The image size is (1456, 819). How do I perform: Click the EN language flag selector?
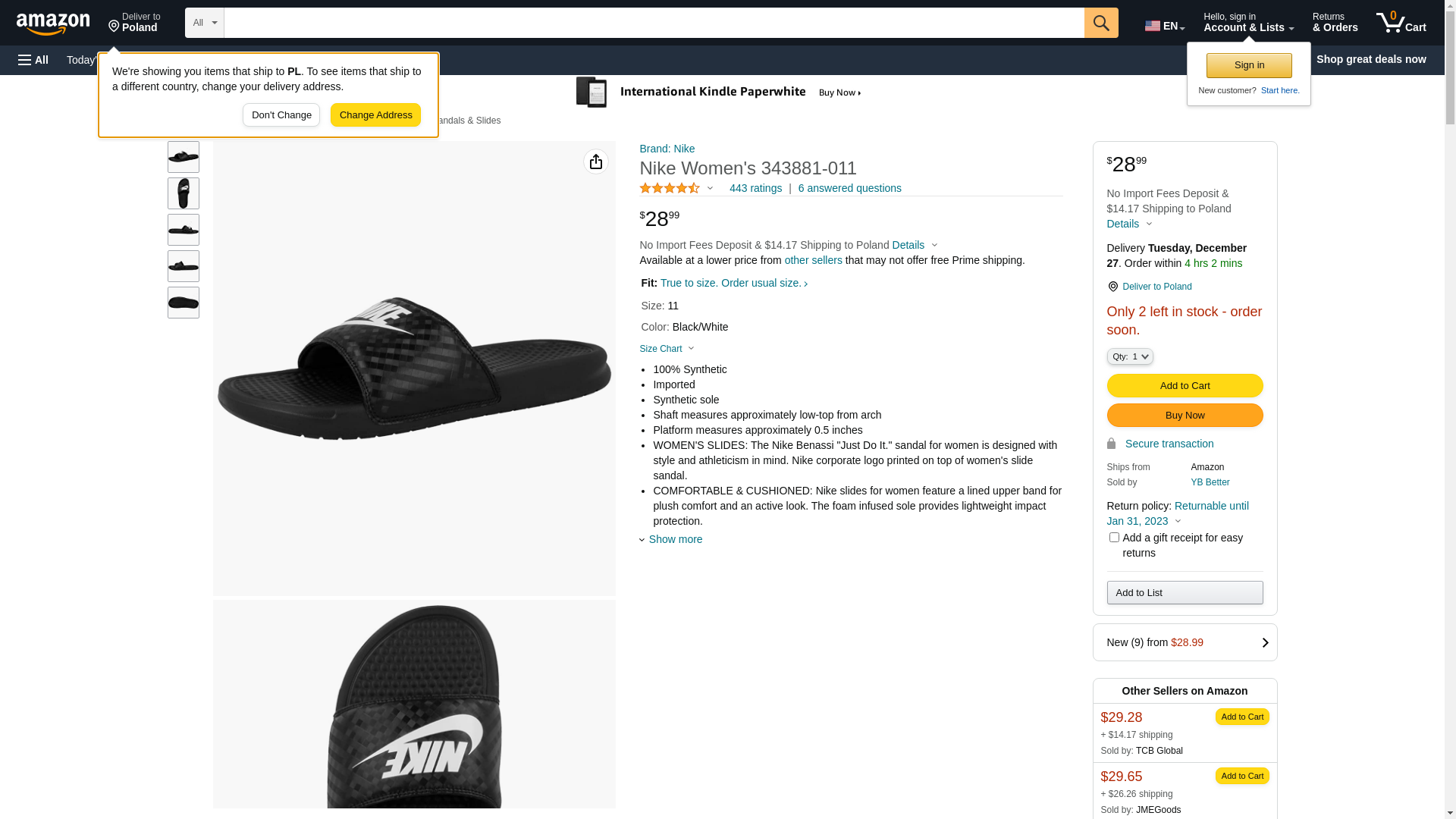click(1164, 26)
